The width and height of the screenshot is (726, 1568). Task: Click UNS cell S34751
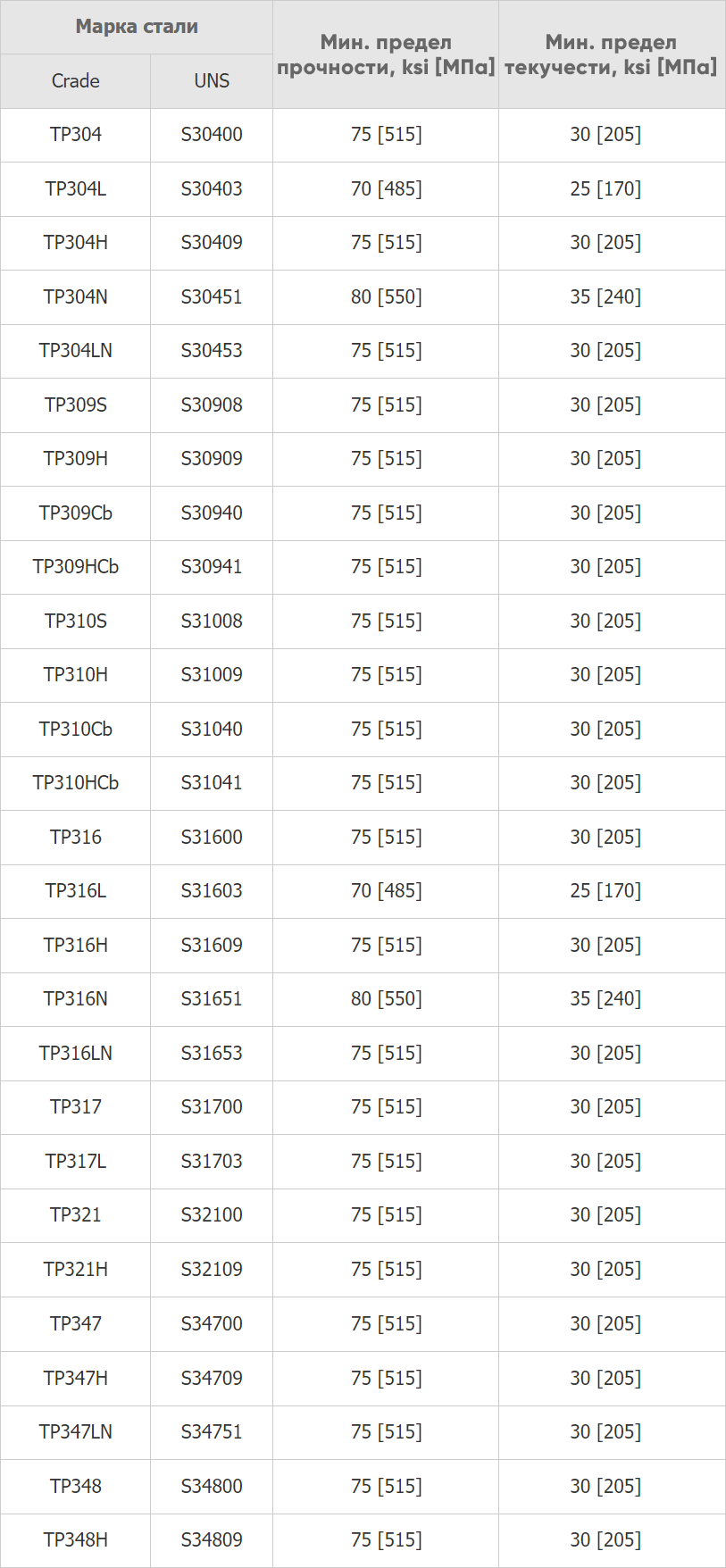point(212,1432)
